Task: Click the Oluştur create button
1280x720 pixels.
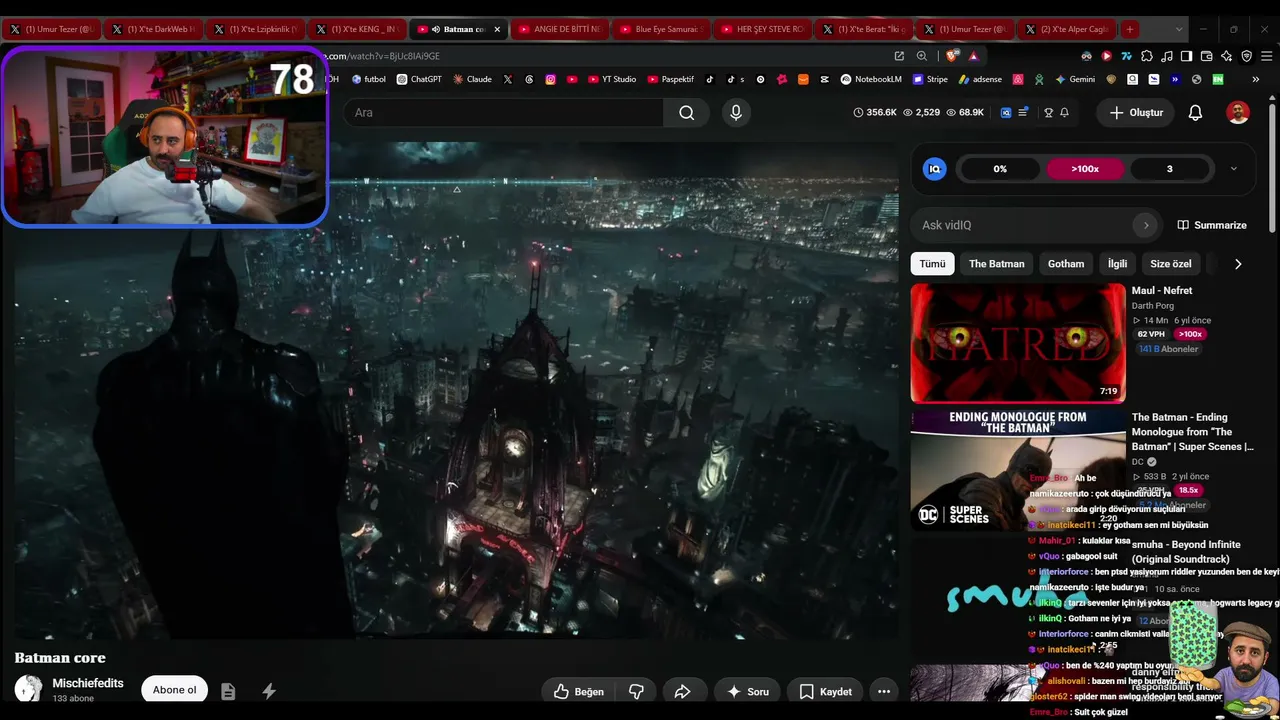Action: pos(1136,113)
